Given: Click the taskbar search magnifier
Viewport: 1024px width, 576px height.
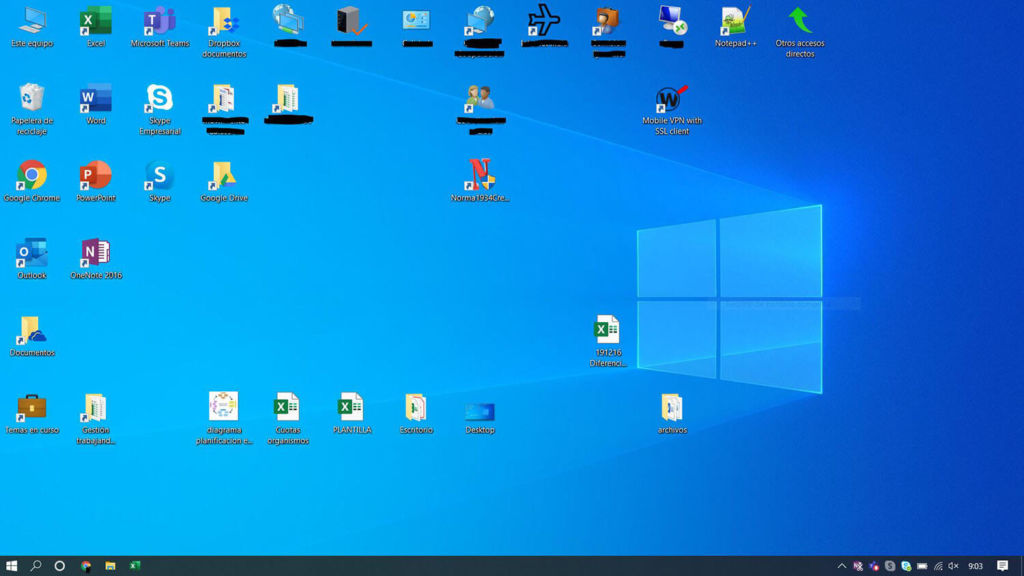Looking at the screenshot, I should click(x=36, y=566).
